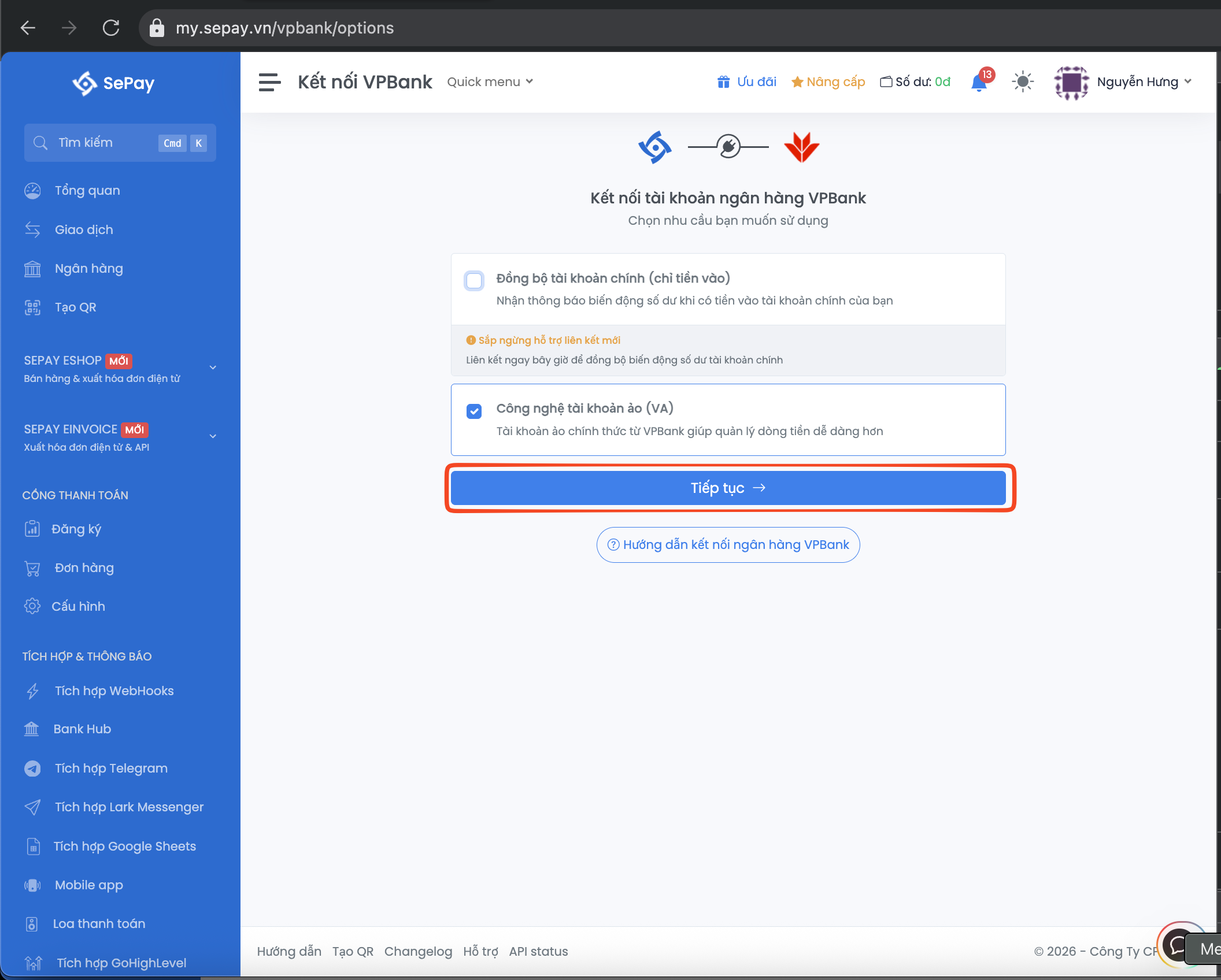Image resolution: width=1221 pixels, height=980 pixels.
Task: Select Giao dịch in the sidebar
Action: (84, 230)
